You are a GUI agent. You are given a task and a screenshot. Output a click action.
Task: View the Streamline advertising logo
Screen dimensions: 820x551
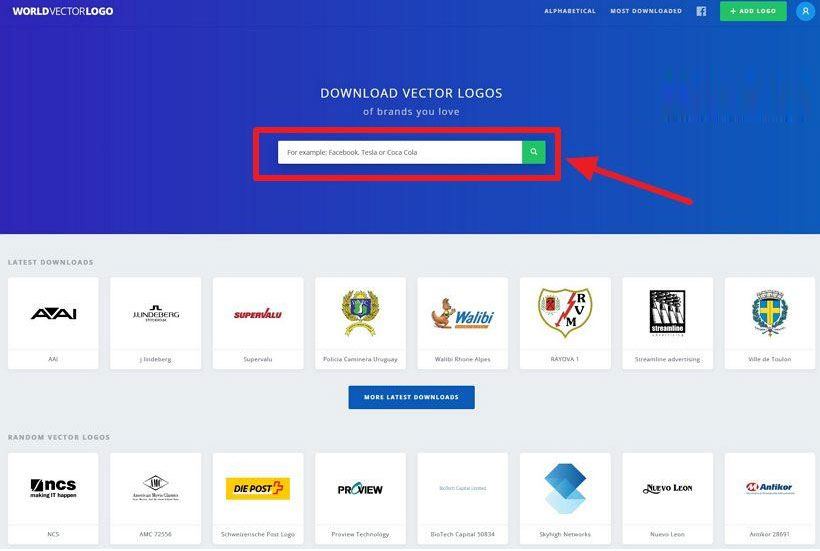[x=667, y=314]
